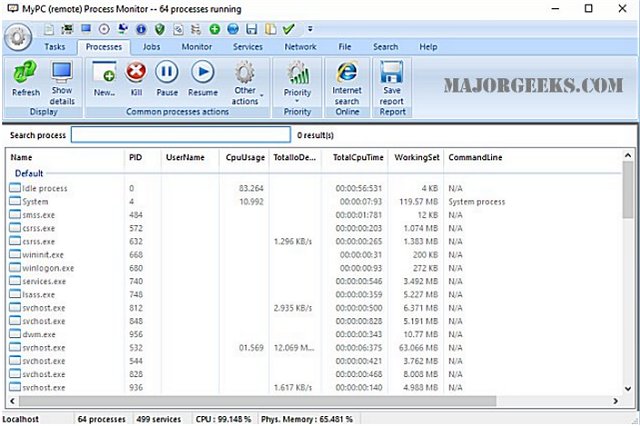Focus the Search process input field
640x426 pixels.
[x=181, y=135]
